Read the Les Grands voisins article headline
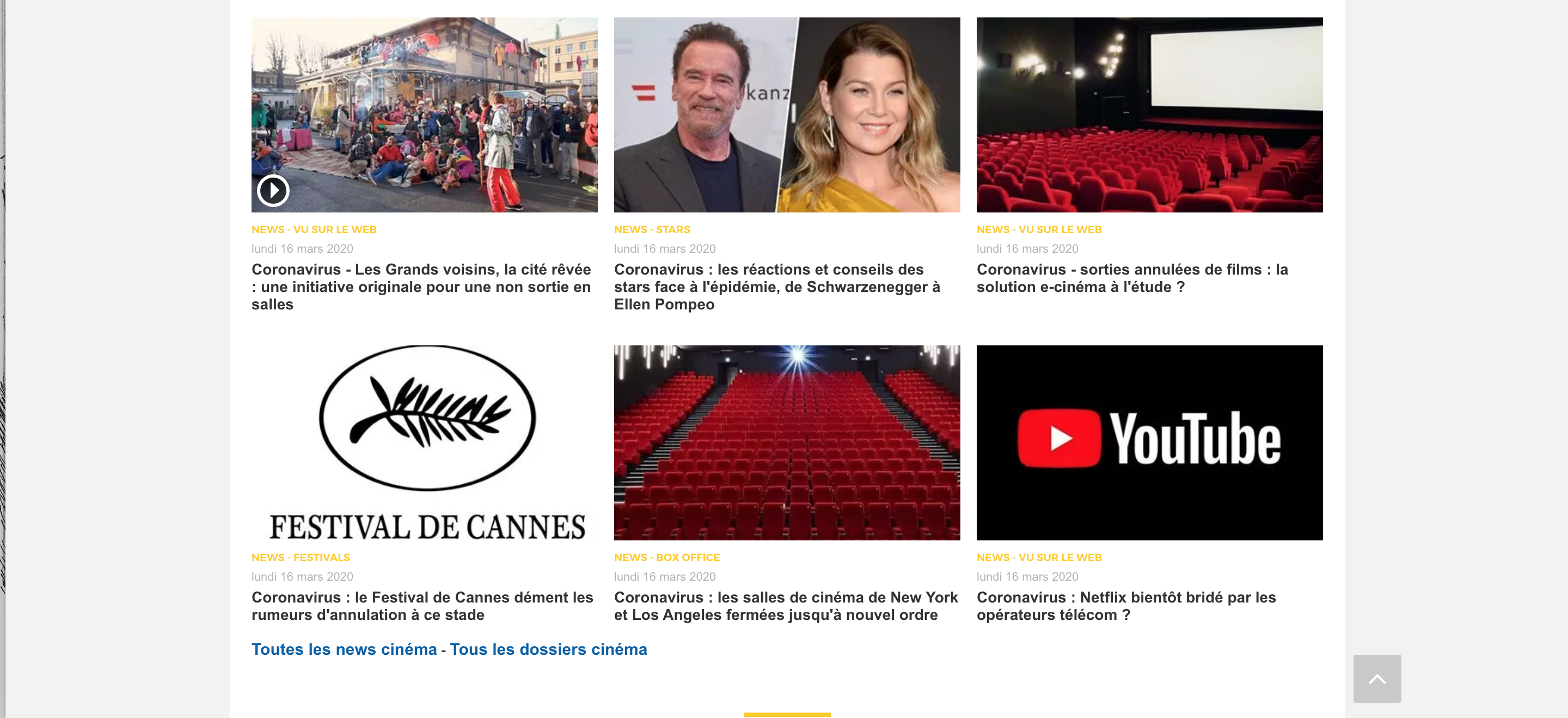This screenshot has height=718, width=1568. click(421, 287)
